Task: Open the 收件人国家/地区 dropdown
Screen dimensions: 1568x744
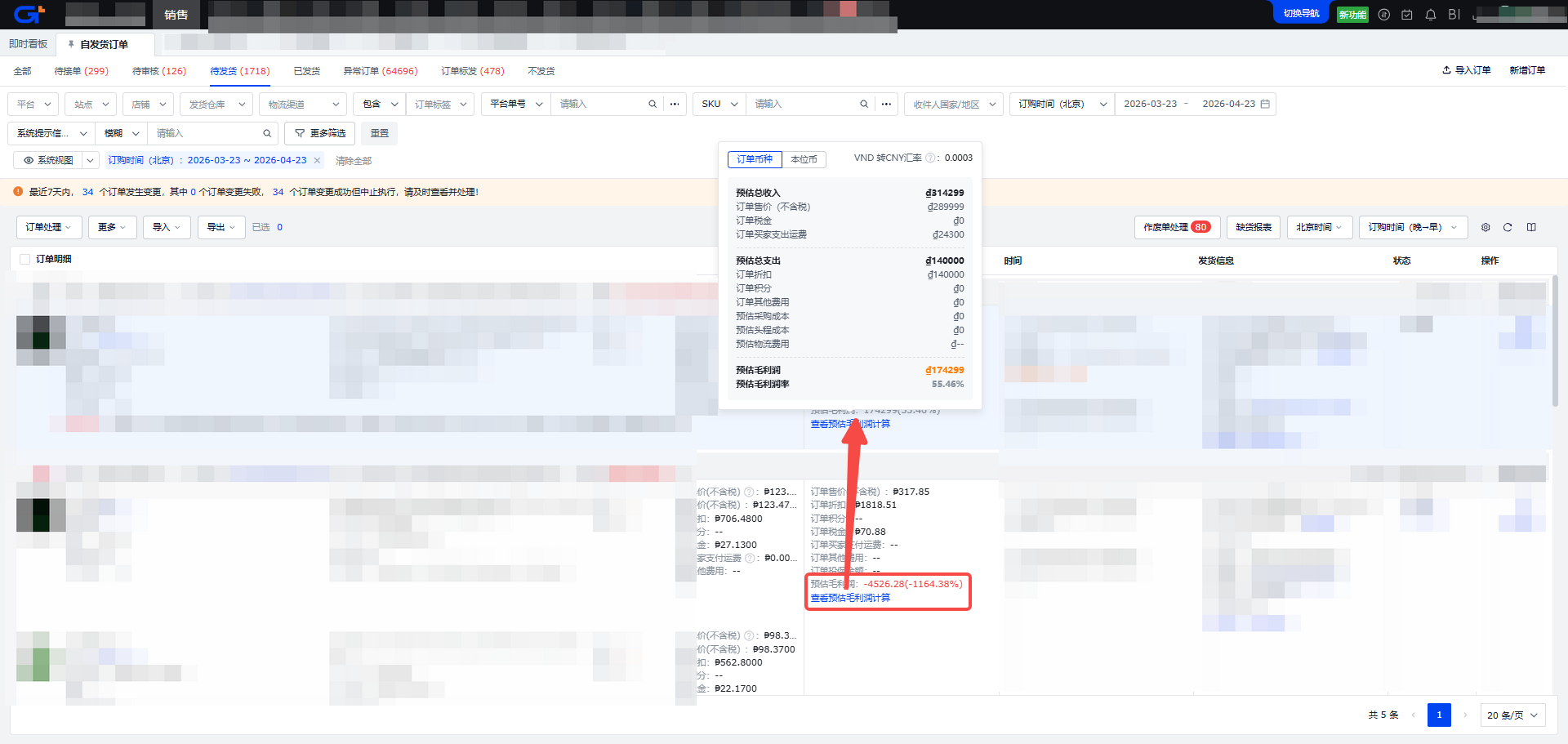Action: (x=954, y=105)
